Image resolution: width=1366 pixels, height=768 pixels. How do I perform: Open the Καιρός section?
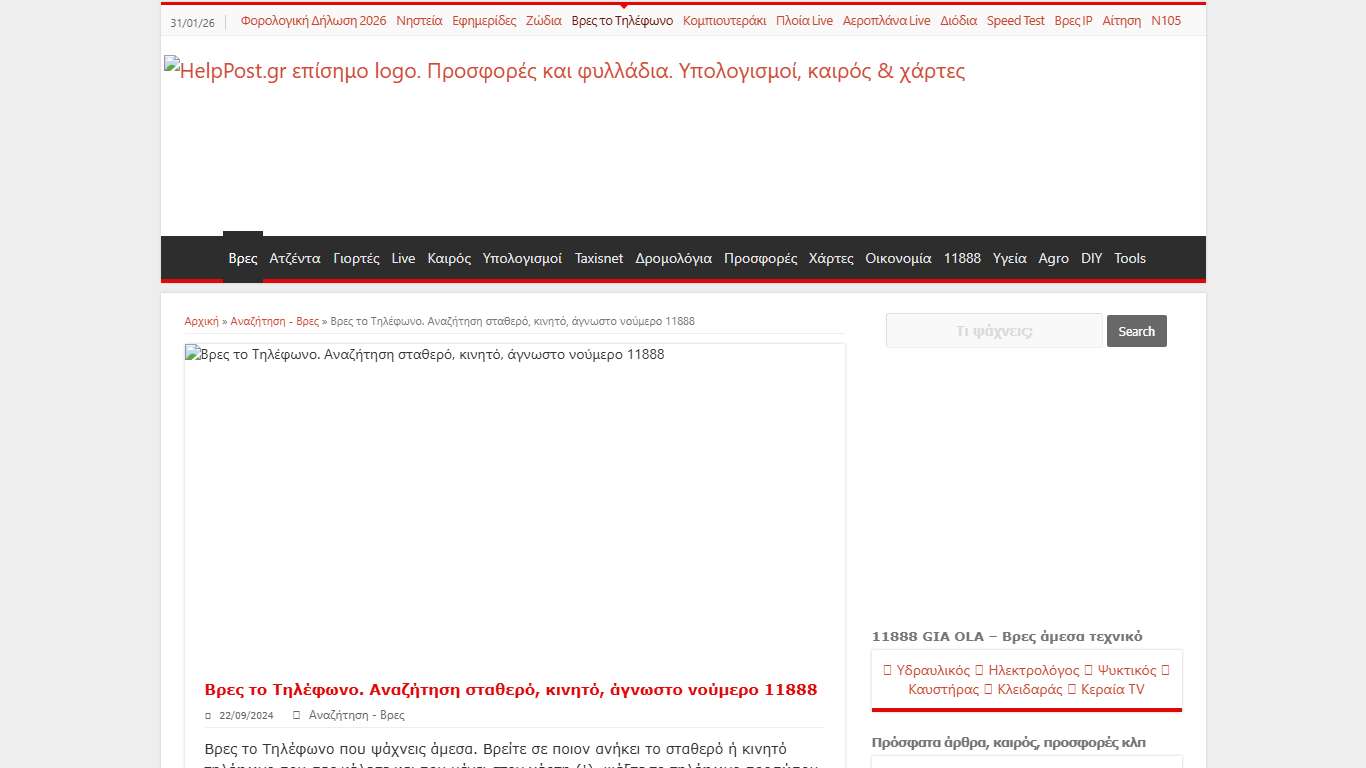point(449,258)
